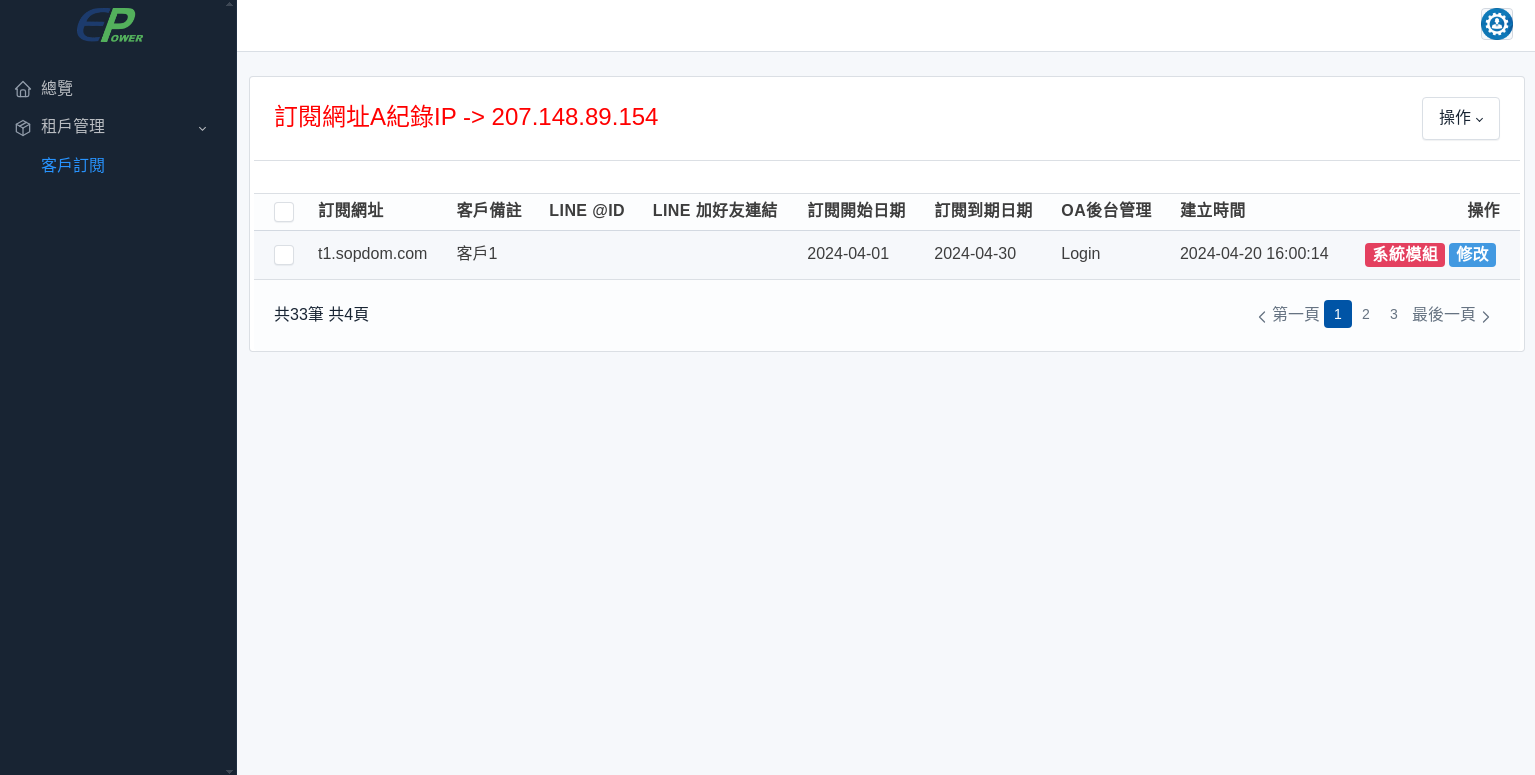Click the 訂閱到期日期 column header
Viewport: 1535px width, 775px height.
point(983,211)
